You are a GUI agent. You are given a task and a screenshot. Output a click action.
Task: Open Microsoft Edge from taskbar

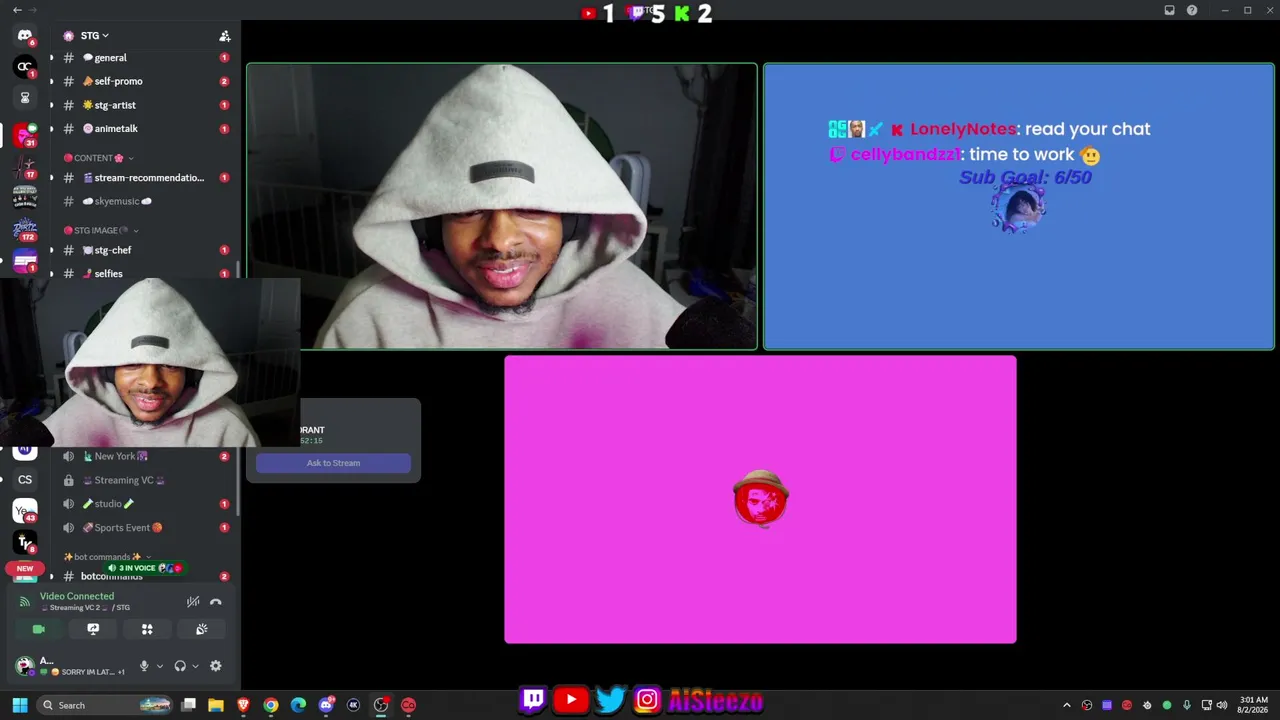[x=298, y=705]
